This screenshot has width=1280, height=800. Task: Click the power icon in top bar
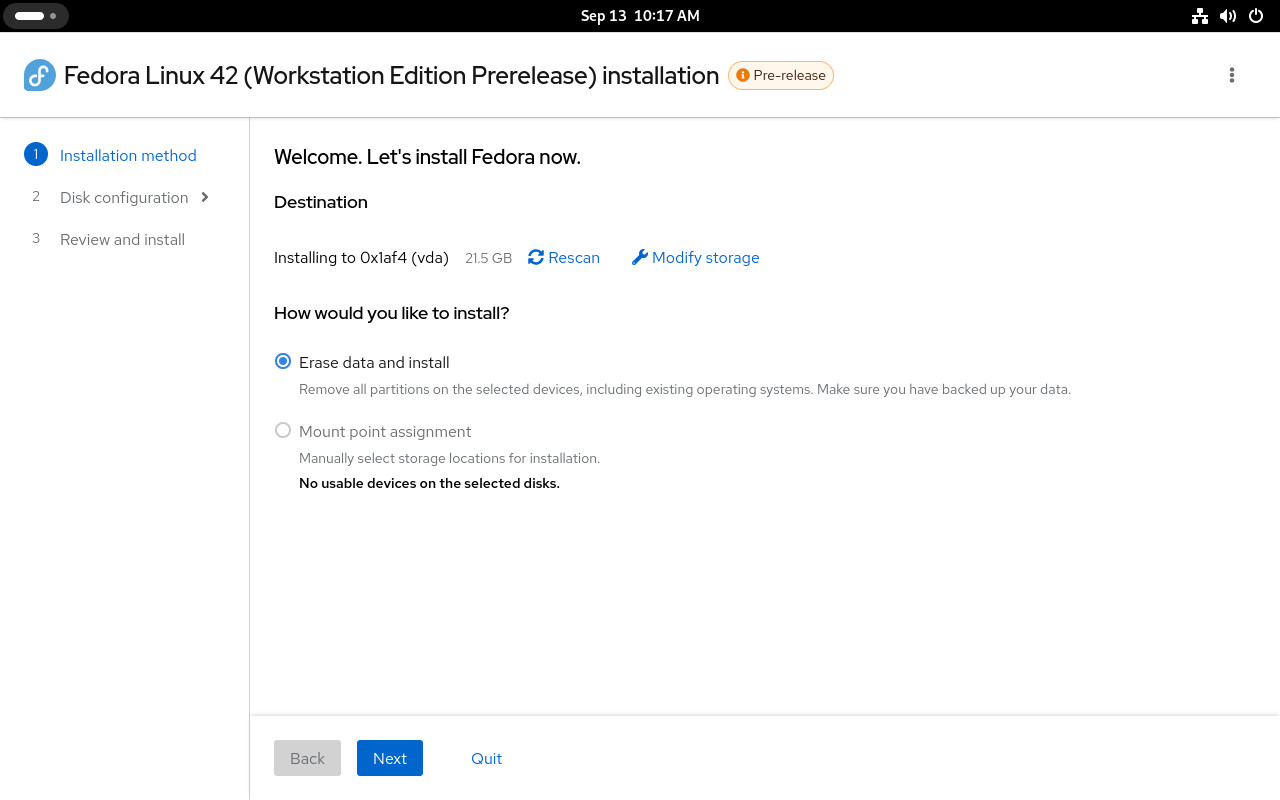[1256, 16]
